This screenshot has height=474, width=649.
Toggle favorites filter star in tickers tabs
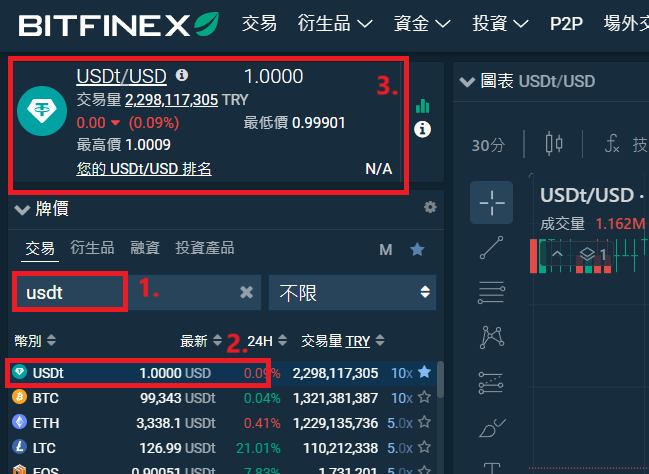tap(417, 249)
